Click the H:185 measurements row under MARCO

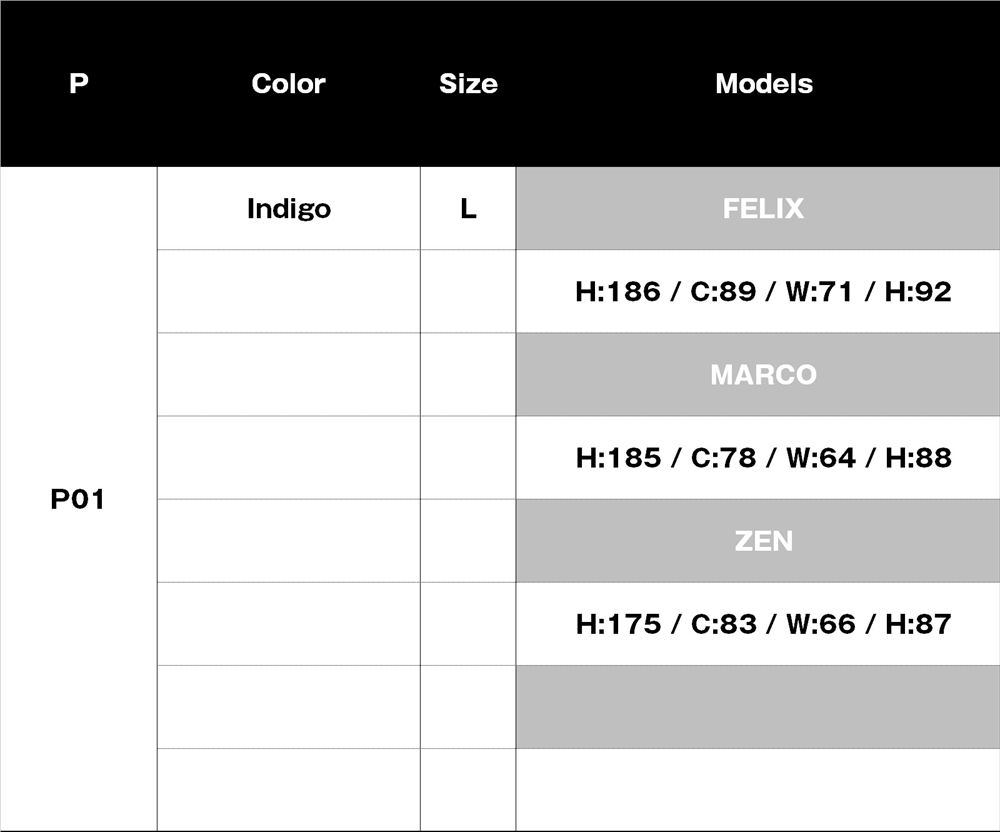pos(763,458)
